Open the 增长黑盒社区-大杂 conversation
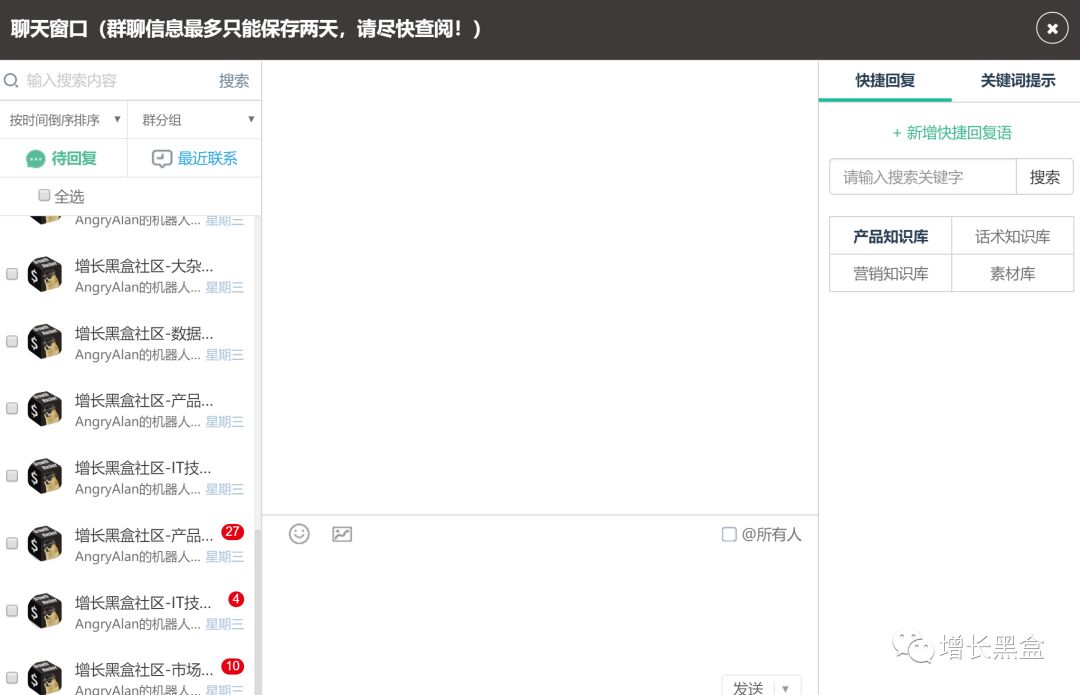This screenshot has height=695, width=1080. tap(127, 274)
